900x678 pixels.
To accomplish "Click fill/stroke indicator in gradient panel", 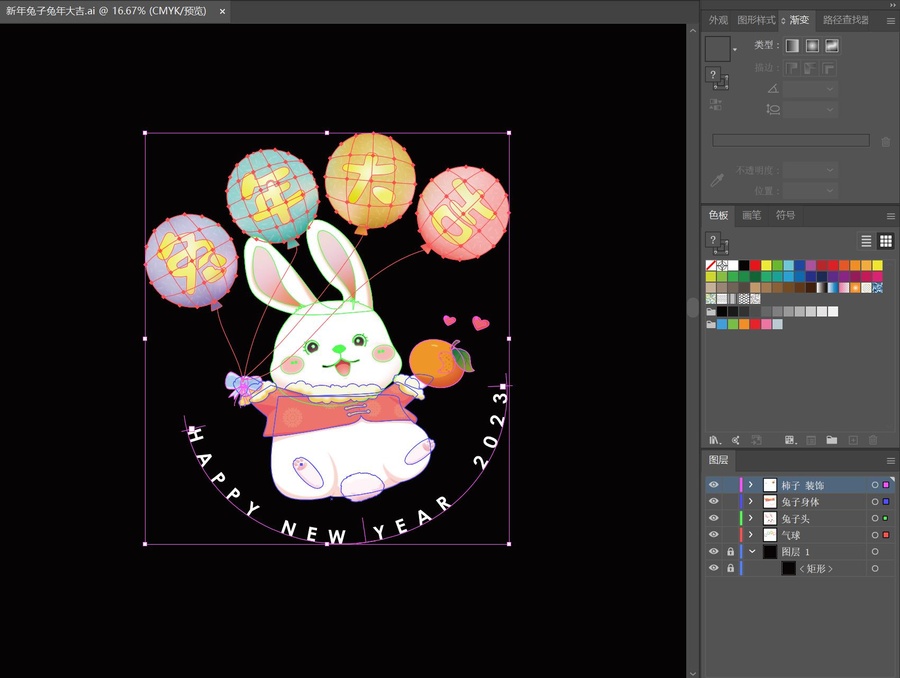I will tap(717, 79).
